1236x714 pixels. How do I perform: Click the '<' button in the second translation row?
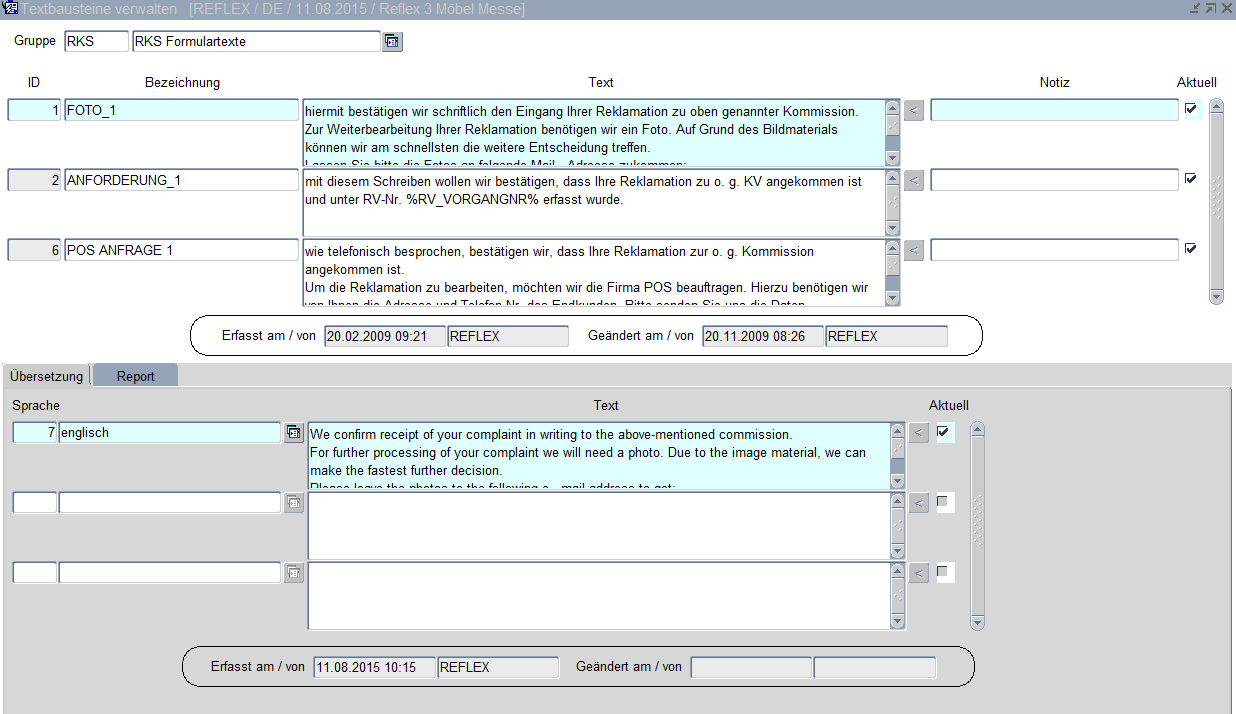point(919,502)
